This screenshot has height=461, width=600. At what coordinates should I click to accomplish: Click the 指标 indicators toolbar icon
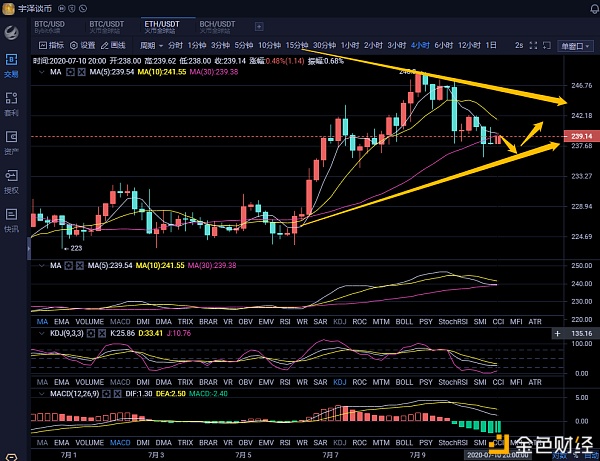50,45
